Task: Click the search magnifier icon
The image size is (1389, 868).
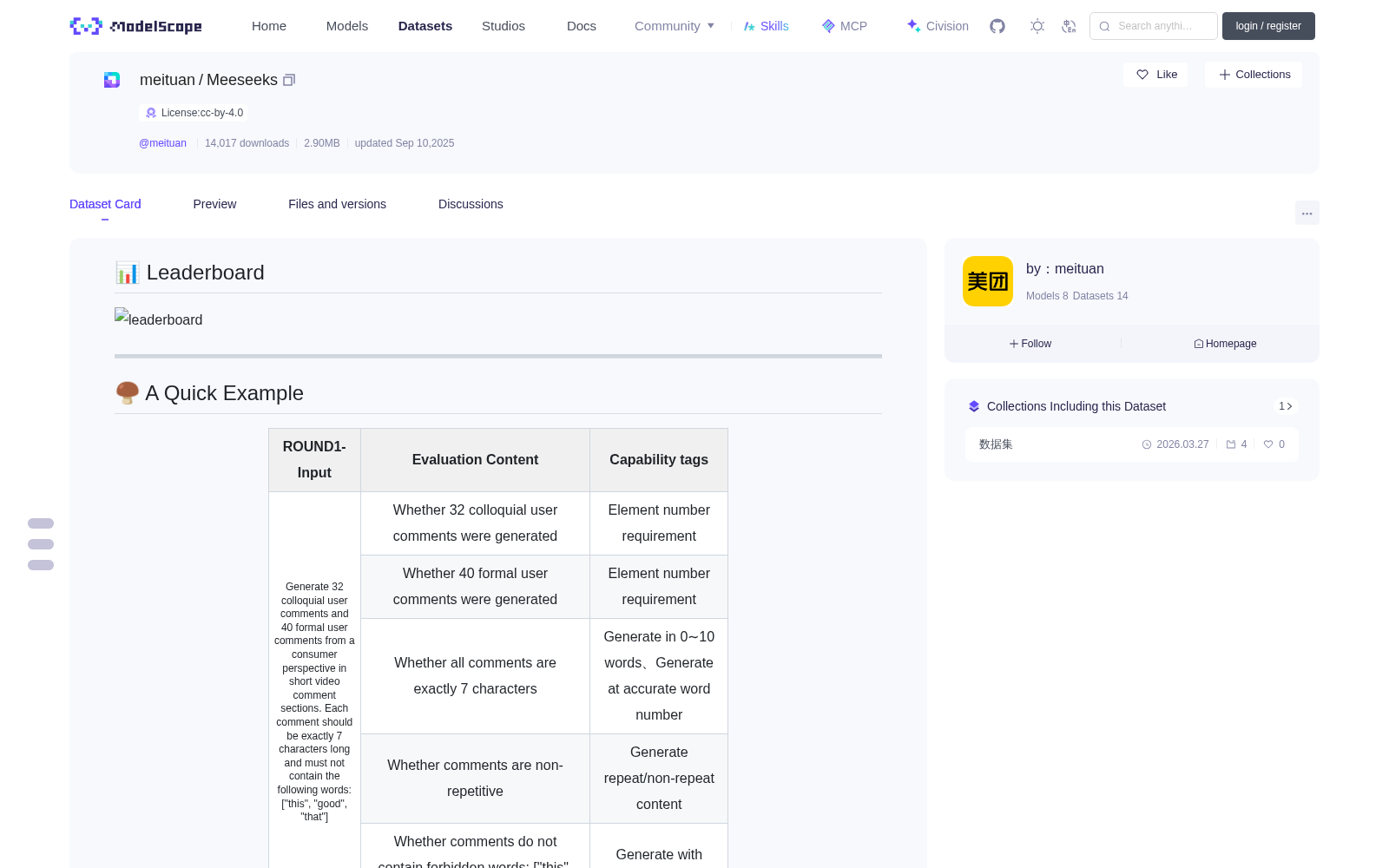Action: tap(1104, 26)
